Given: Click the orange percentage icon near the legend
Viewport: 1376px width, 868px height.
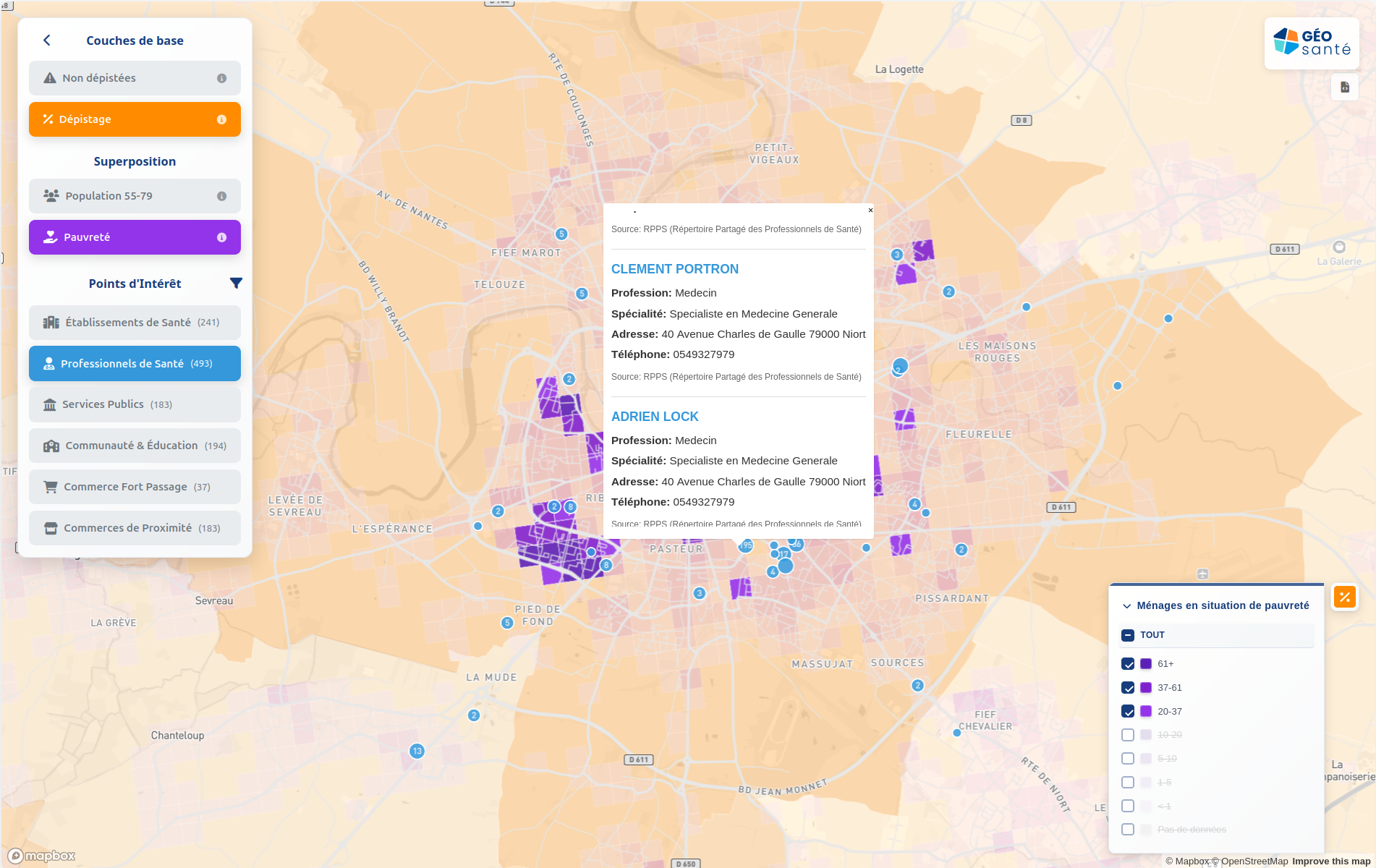Looking at the screenshot, I should [x=1344, y=597].
